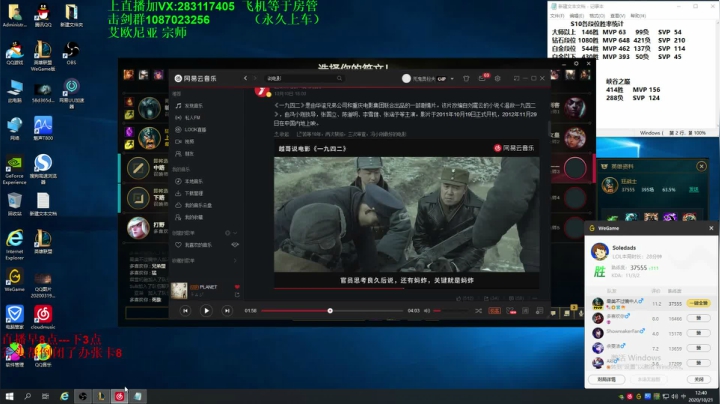Seek on the song progress slider
Screen dimensions: 720x404
332,311
